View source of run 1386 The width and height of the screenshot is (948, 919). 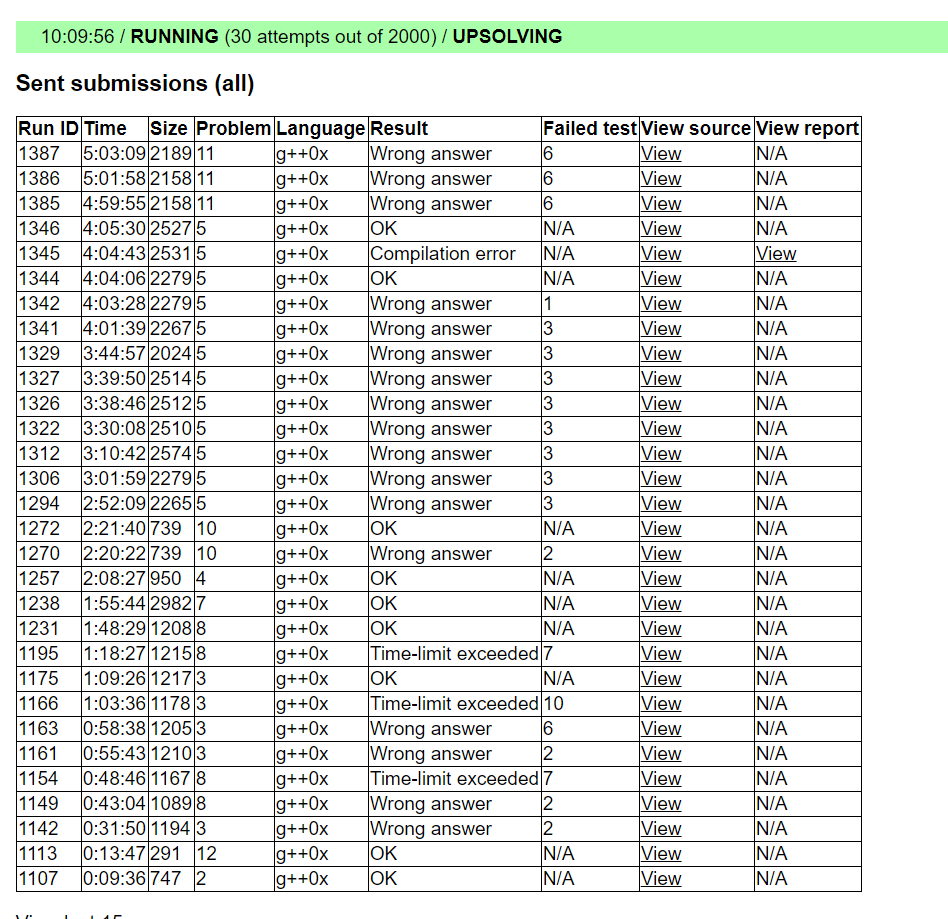[661, 179]
